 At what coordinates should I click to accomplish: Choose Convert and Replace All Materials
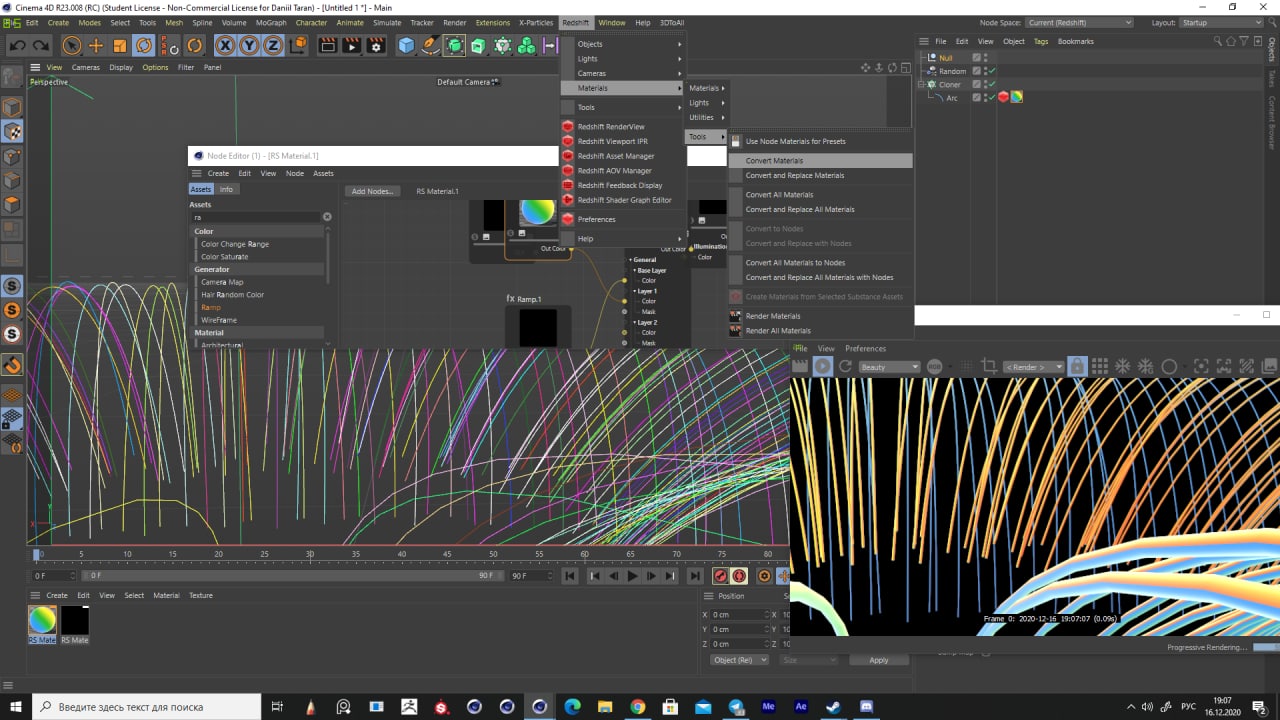(820, 209)
